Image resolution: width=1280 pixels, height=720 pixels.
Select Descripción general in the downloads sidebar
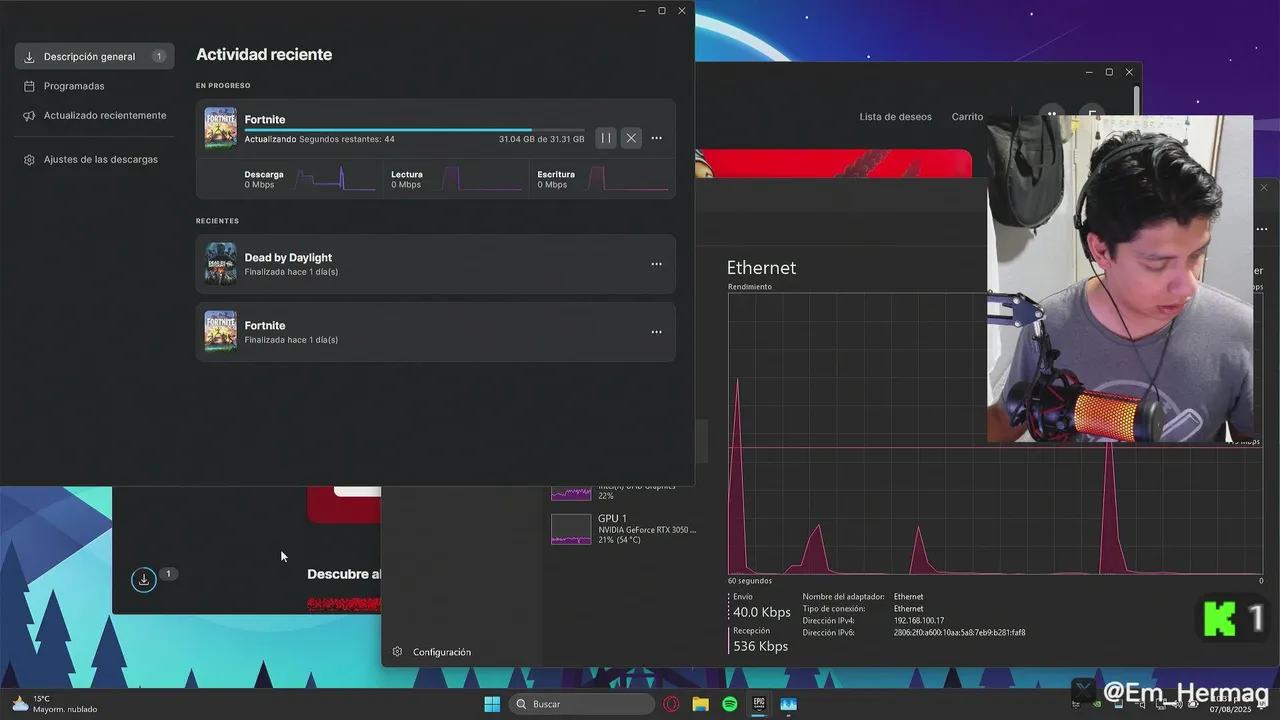pos(95,57)
